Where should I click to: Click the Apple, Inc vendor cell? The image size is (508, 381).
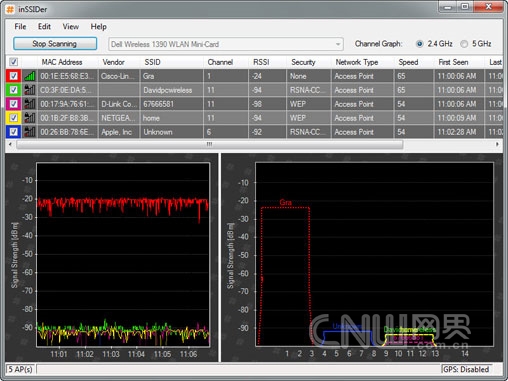click(119, 132)
